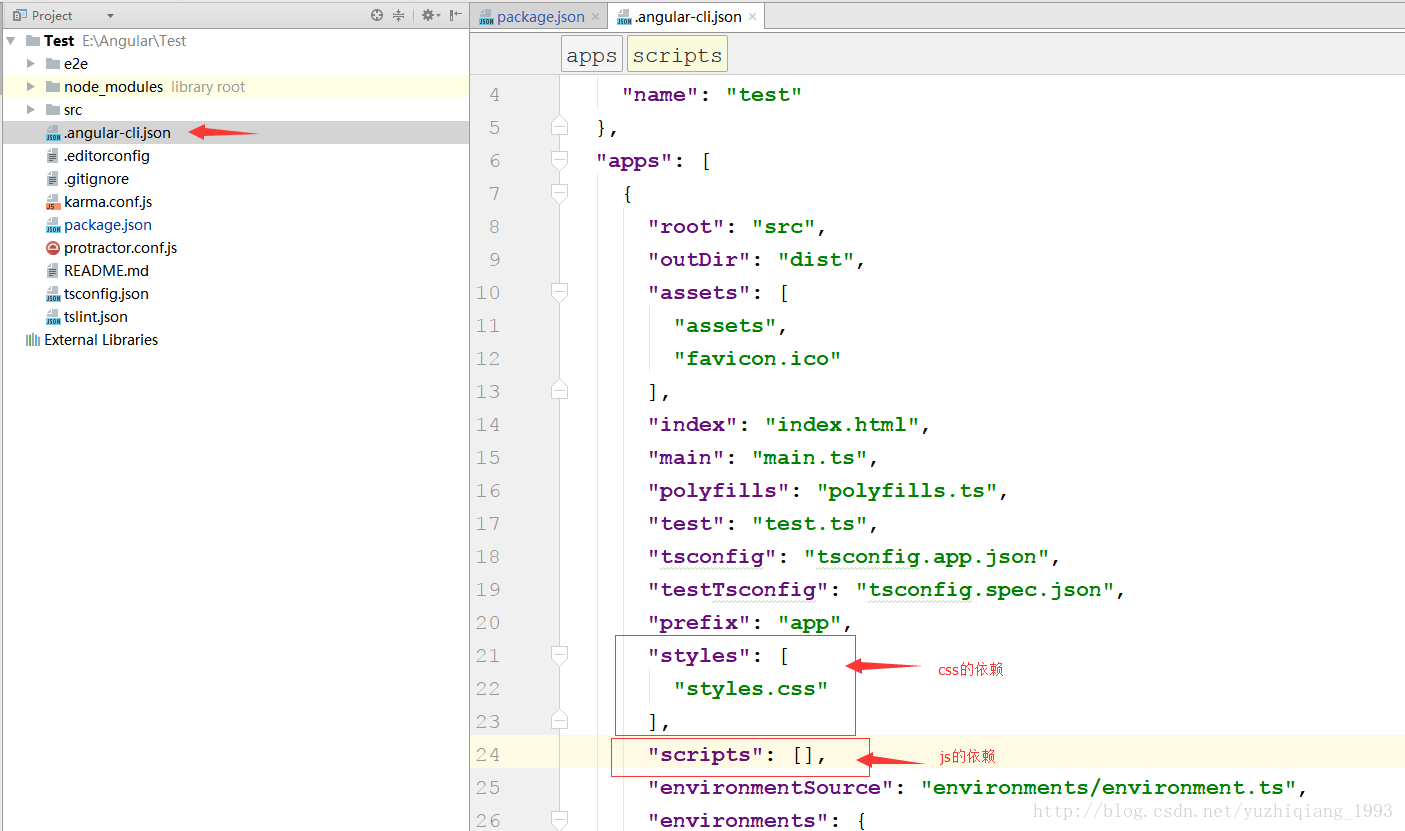
Task: Fold the apps block on line 6
Action: [x=559, y=160]
